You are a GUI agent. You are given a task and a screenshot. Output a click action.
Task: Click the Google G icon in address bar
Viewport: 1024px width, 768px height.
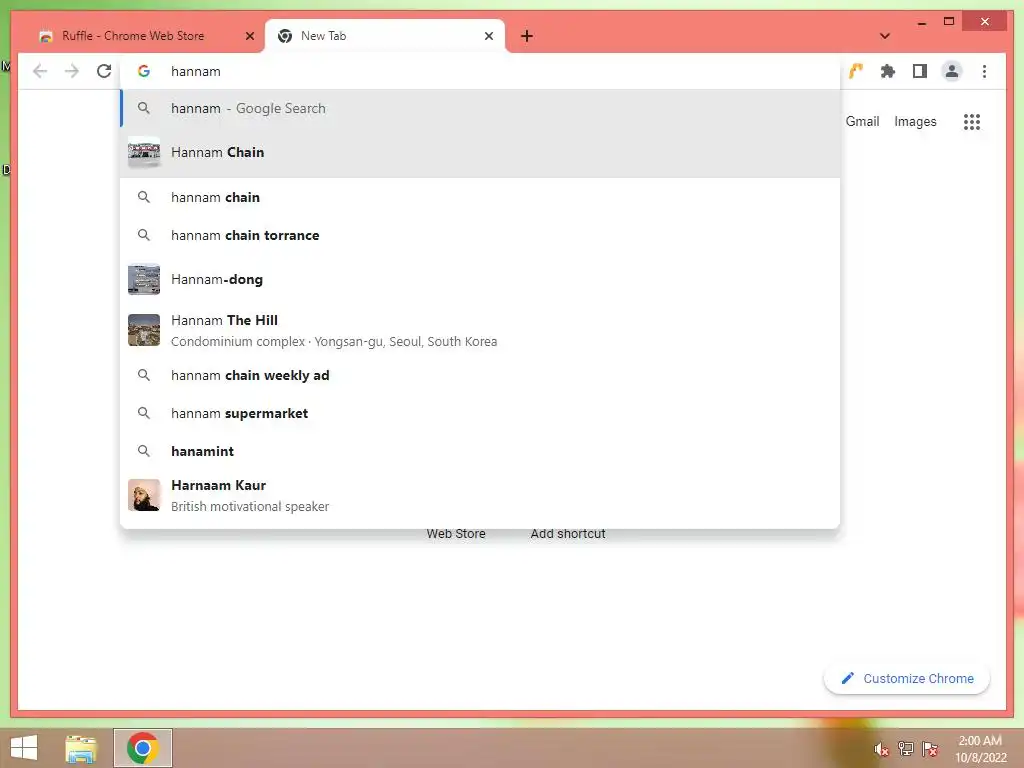[x=144, y=71]
